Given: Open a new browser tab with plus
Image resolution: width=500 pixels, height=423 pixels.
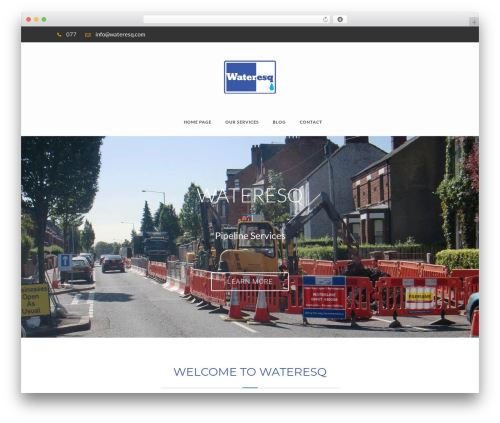Looking at the screenshot, I should click(474, 22).
